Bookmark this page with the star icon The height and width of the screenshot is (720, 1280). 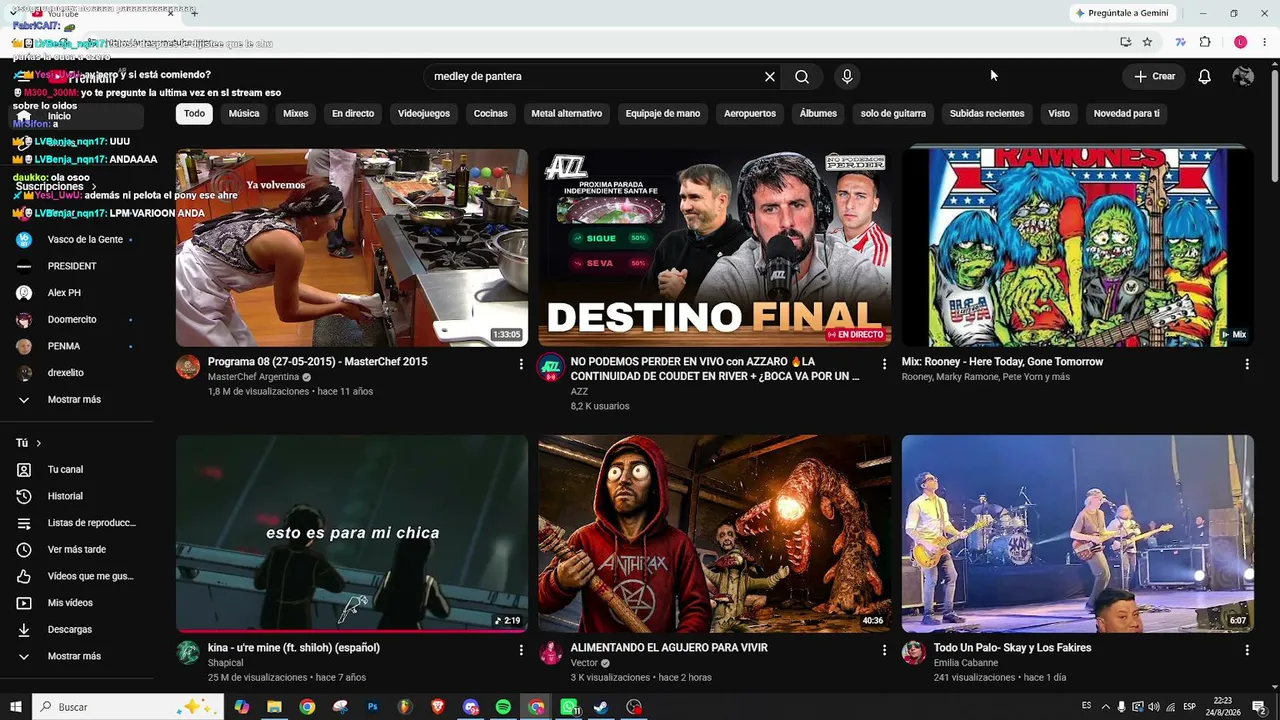pyautogui.click(x=1147, y=42)
